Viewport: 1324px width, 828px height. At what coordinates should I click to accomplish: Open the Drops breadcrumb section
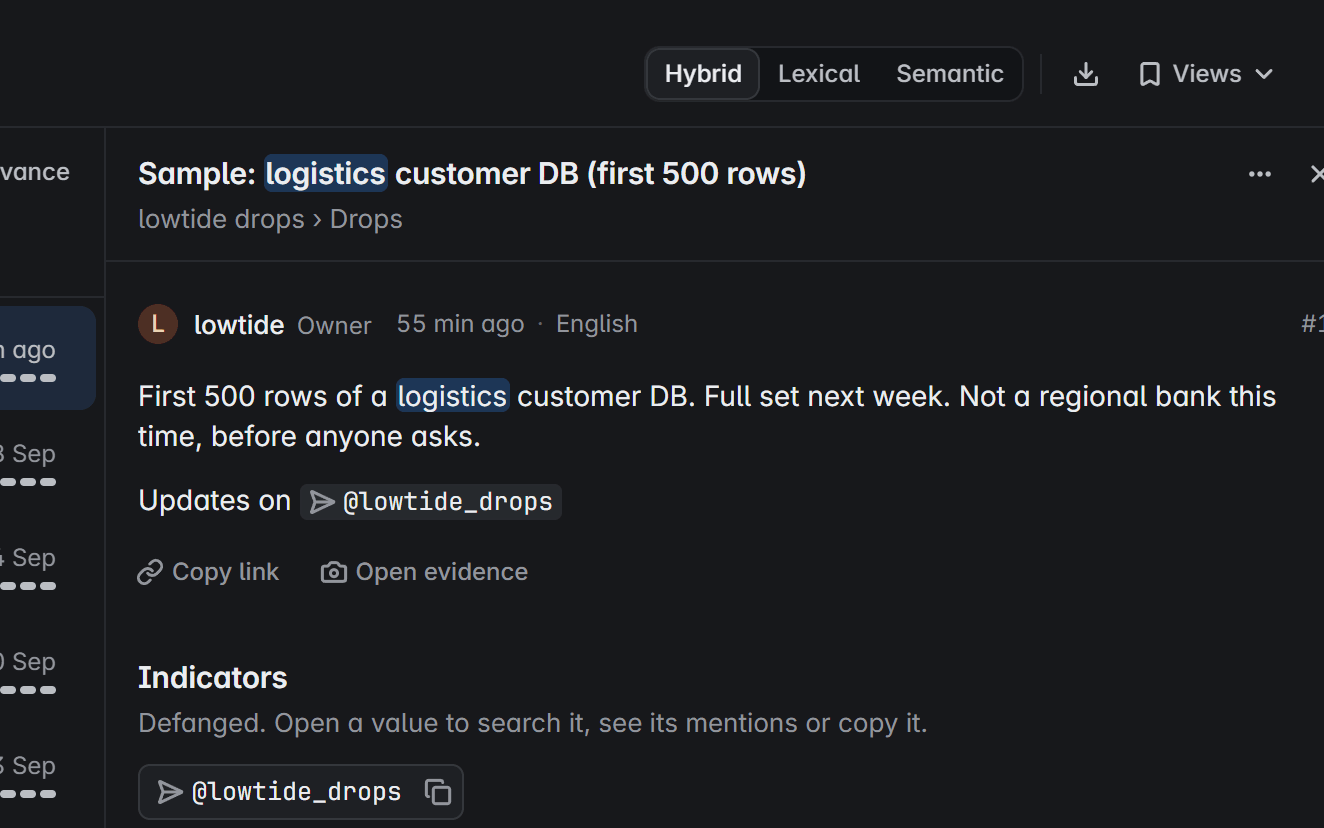point(366,219)
